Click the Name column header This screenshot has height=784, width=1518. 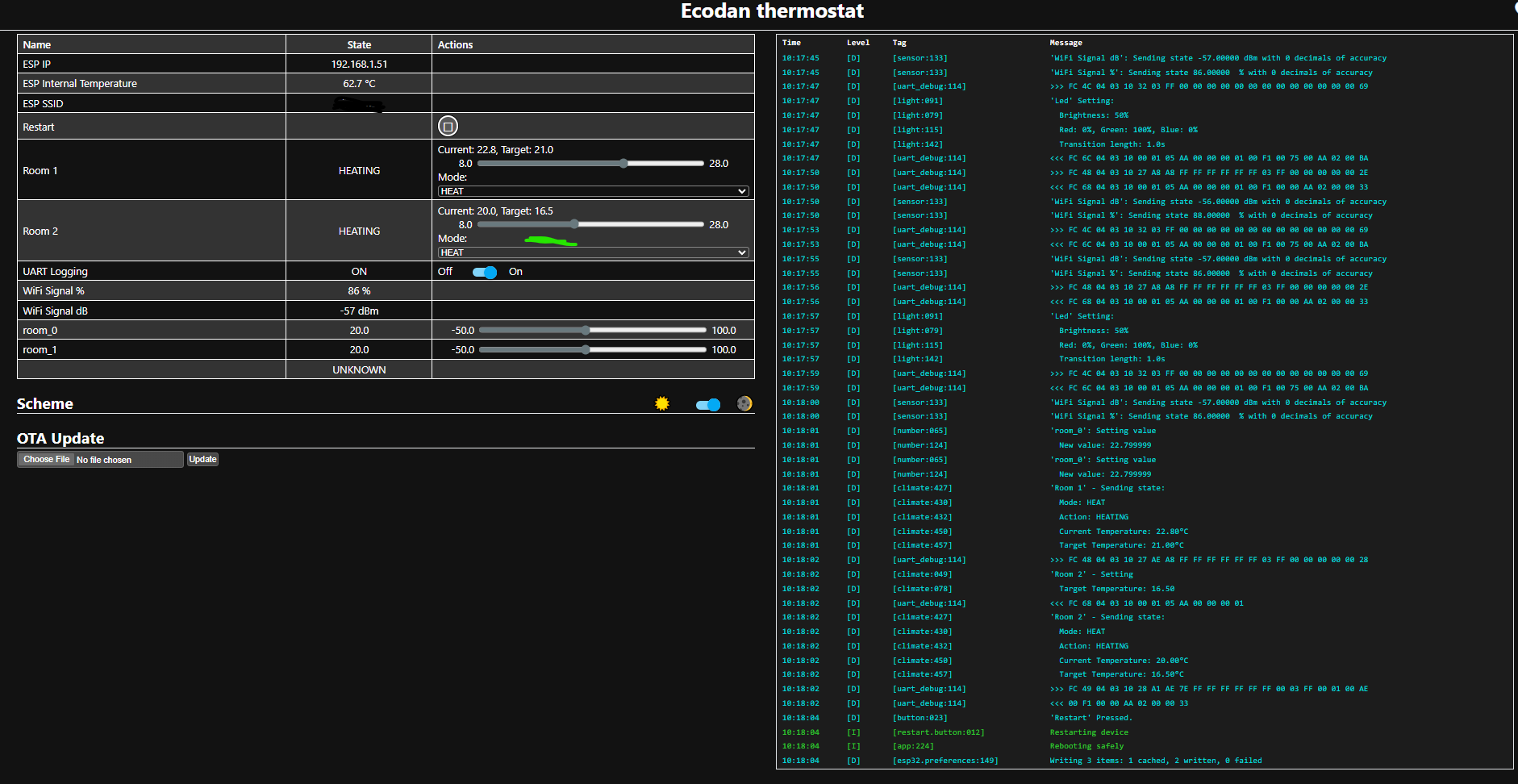(37, 45)
